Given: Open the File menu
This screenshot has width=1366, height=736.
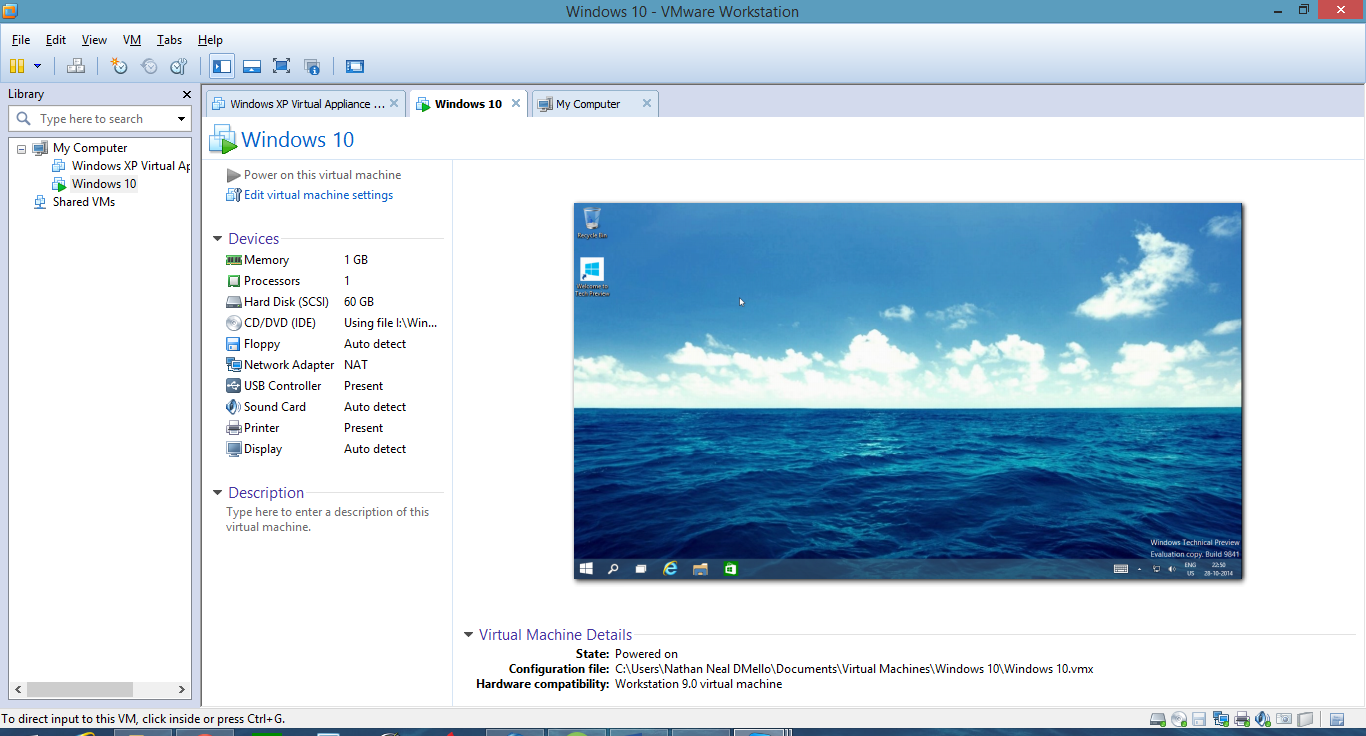Looking at the screenshot, I should (x=21, y=40).
